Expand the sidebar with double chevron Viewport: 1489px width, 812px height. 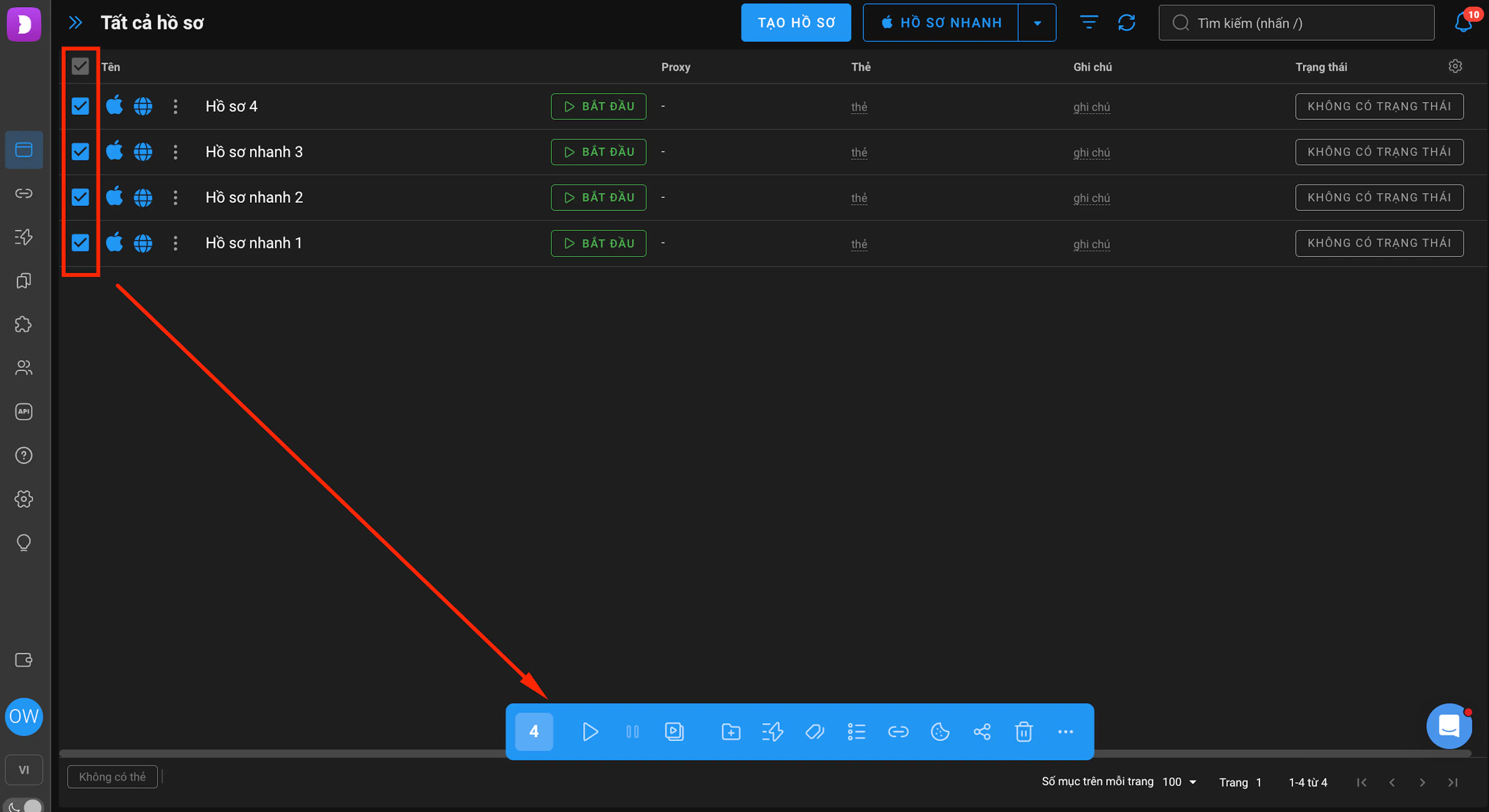[x=75, y=22]
